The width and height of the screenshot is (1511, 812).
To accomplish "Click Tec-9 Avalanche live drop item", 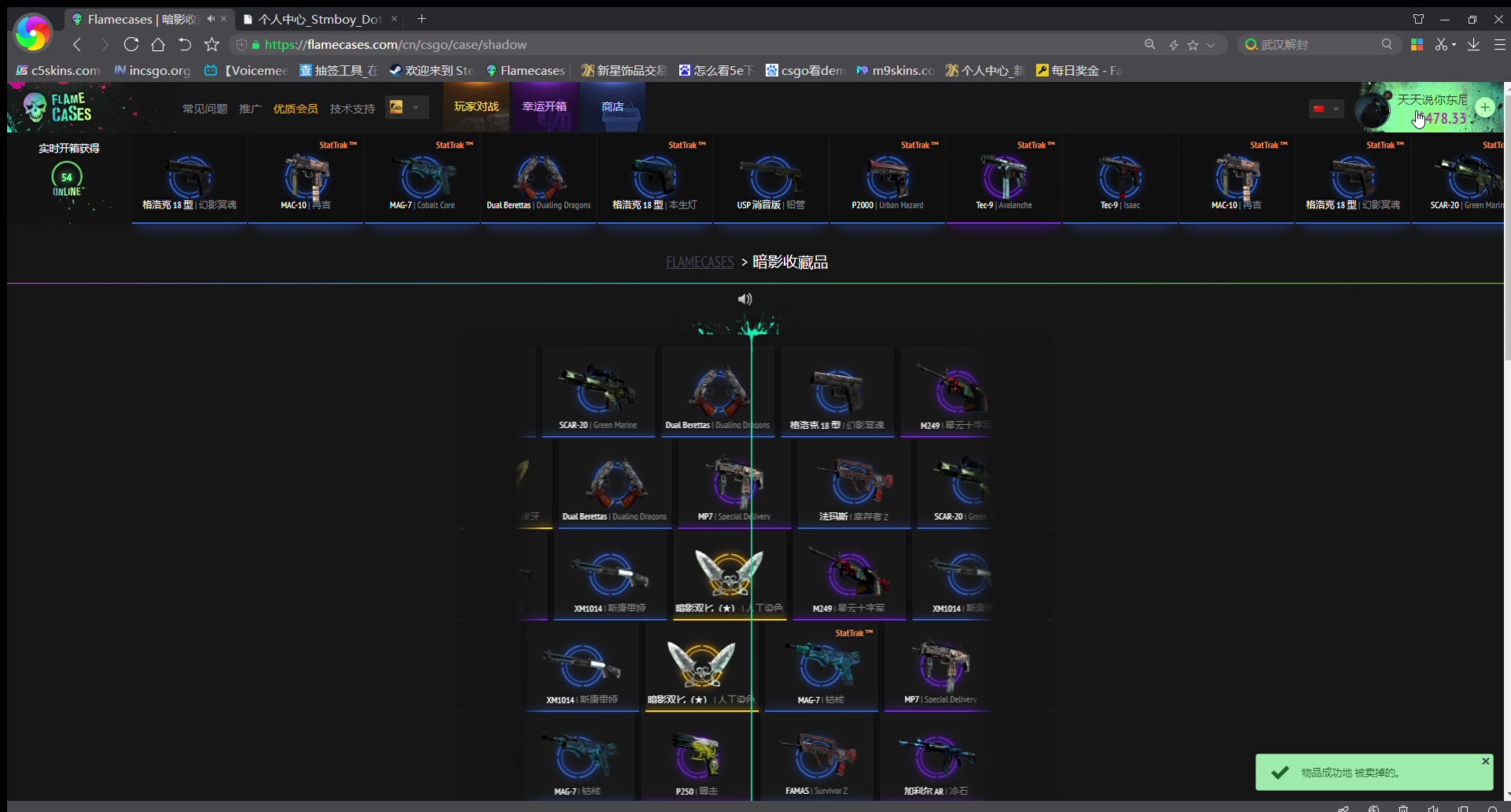I will 1004,179.
